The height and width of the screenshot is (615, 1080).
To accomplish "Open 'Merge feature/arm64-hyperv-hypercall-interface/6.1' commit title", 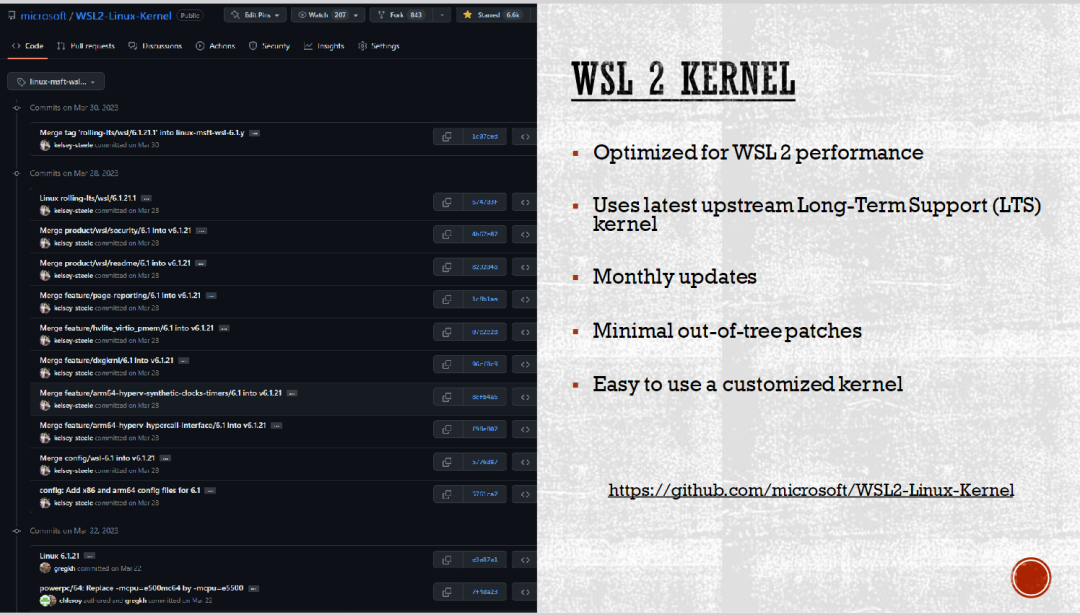I will point(152,425).
